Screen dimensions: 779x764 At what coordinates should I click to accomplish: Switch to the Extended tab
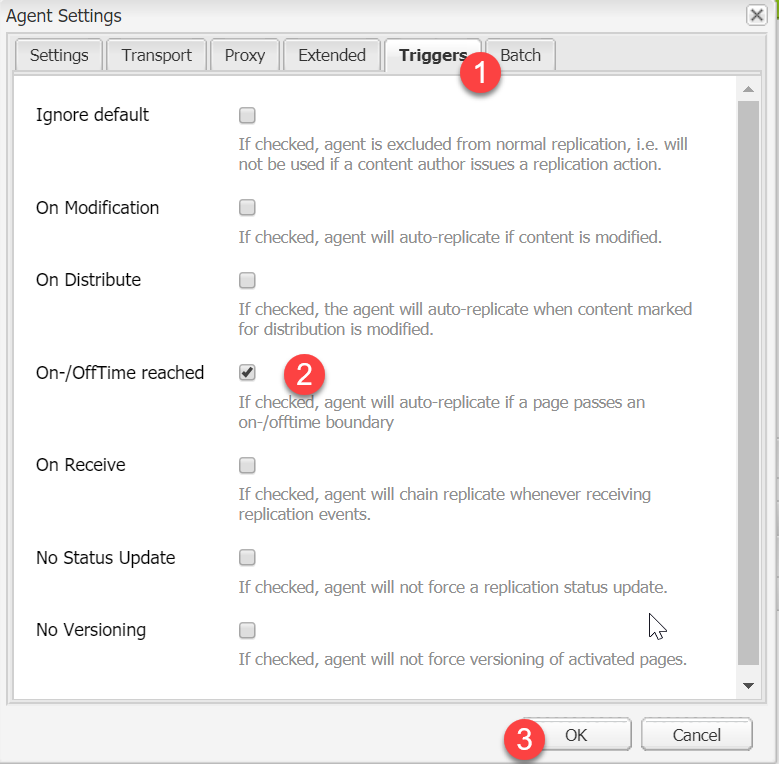(x=331, y=56)
